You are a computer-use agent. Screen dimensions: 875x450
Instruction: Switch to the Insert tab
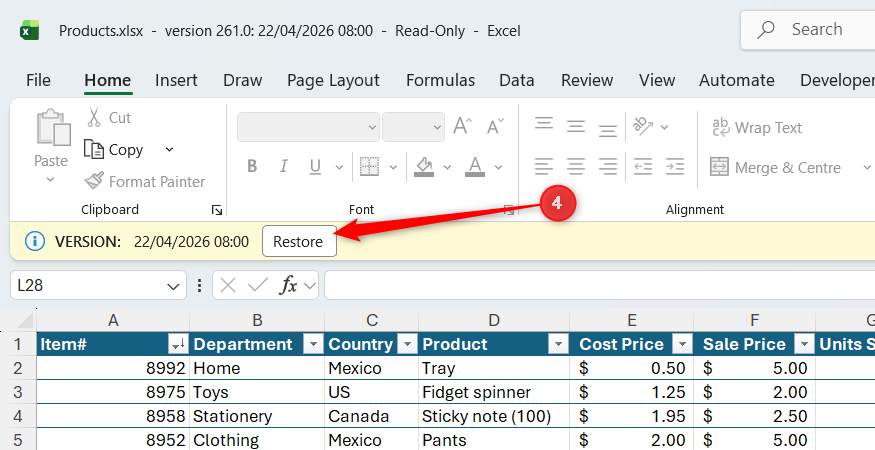[x=176, y=80]
